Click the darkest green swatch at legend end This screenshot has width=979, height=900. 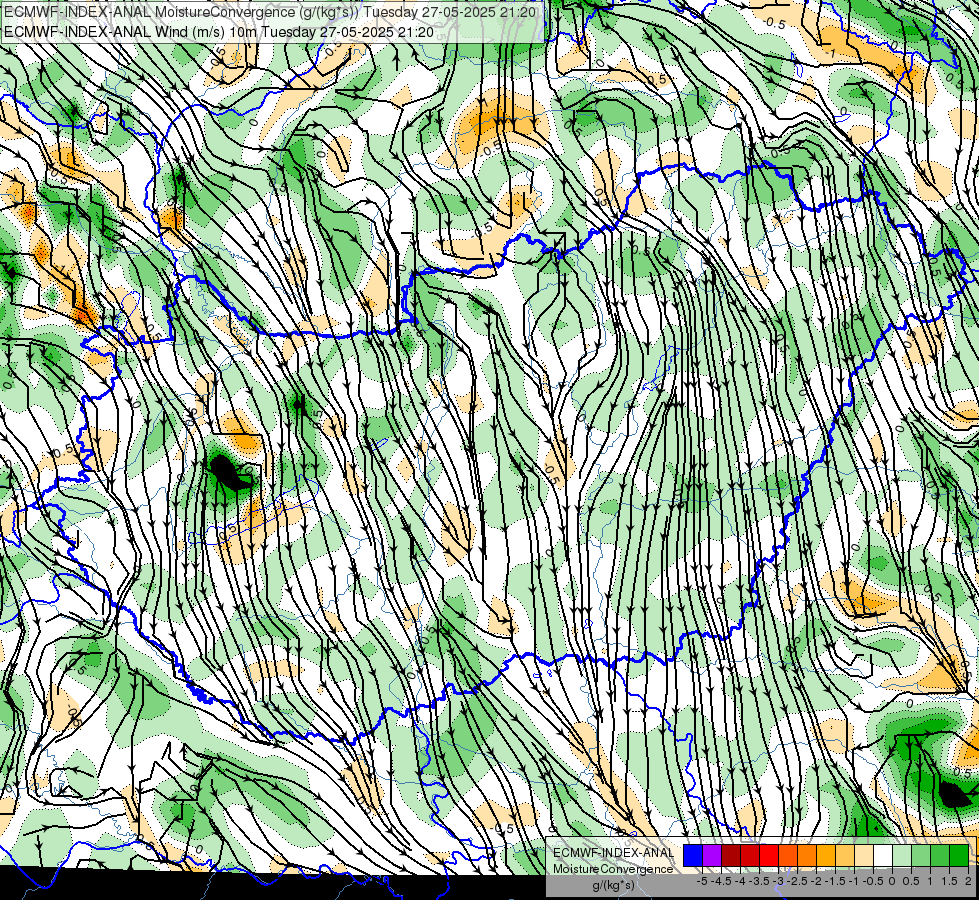point(959,856)
